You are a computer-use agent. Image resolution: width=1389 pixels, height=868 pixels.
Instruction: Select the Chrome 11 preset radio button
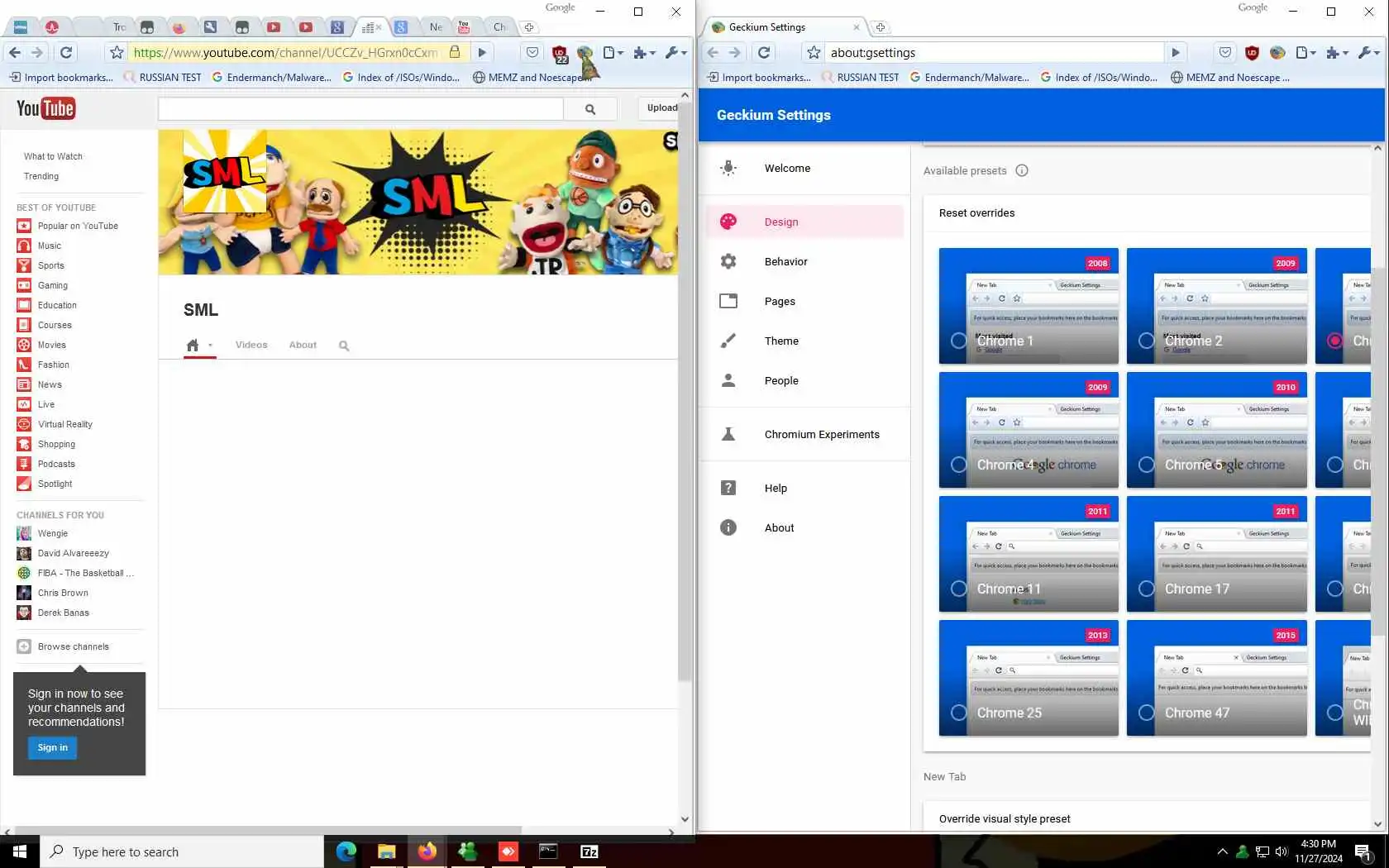point(958,589)
